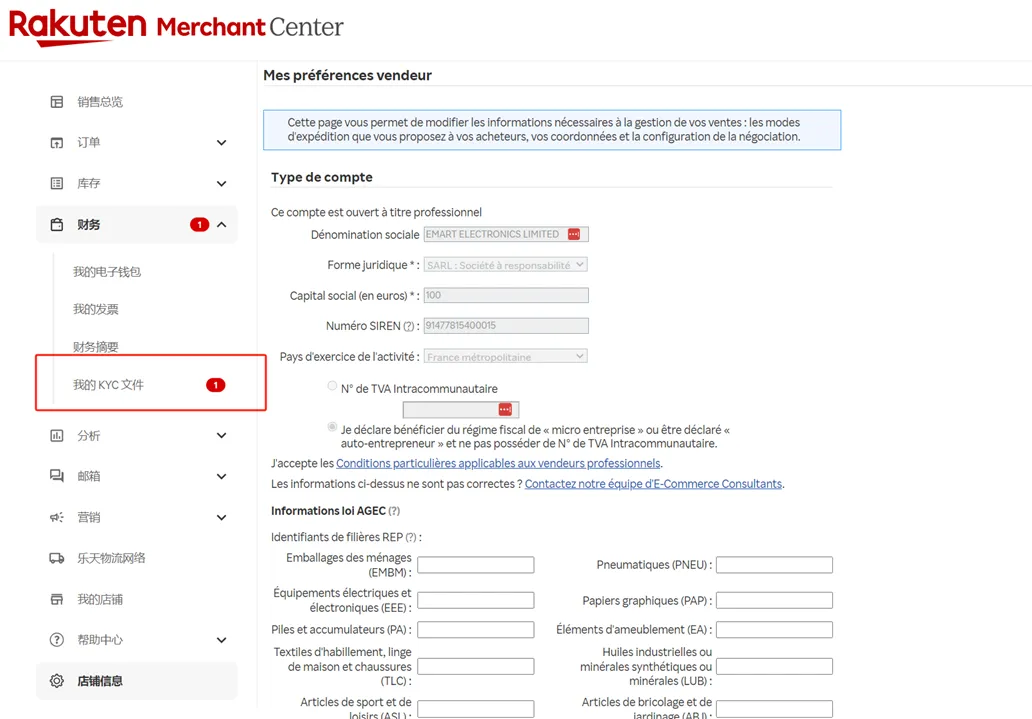This screenshot has height=719, width=1032.
Task: Collapse the 财务 finance section chevron
Action: coord(221,225)
